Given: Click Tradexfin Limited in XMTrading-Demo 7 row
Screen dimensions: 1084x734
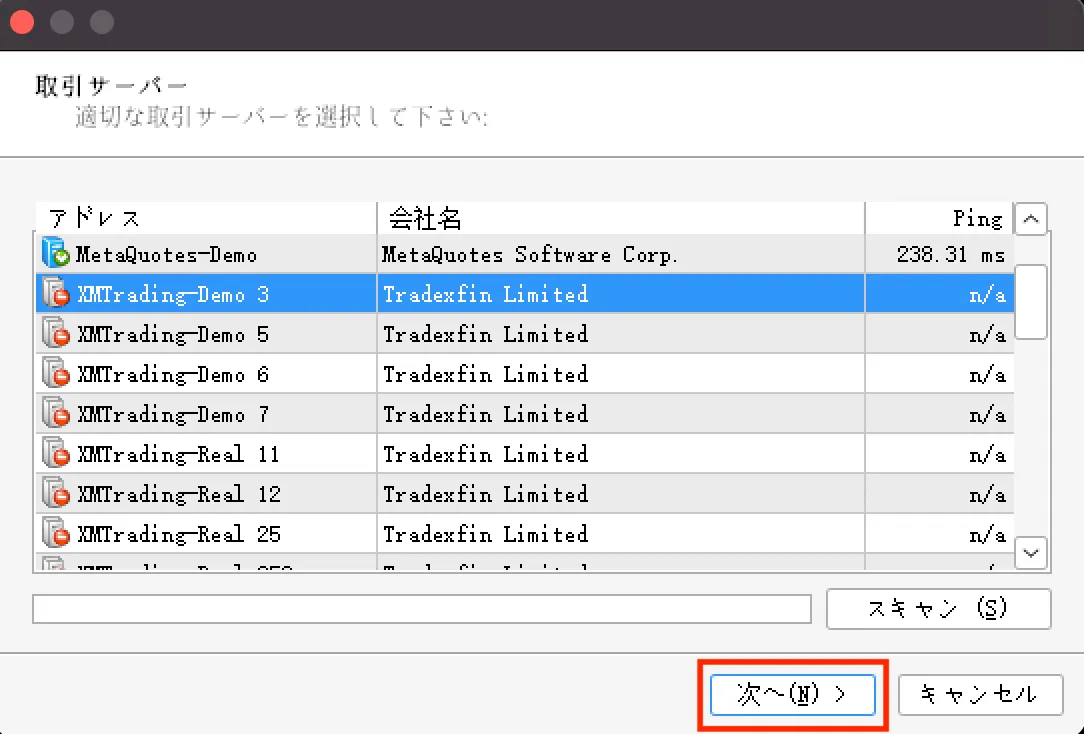Looking at the screenshot, I should click(x=485, y=415).
